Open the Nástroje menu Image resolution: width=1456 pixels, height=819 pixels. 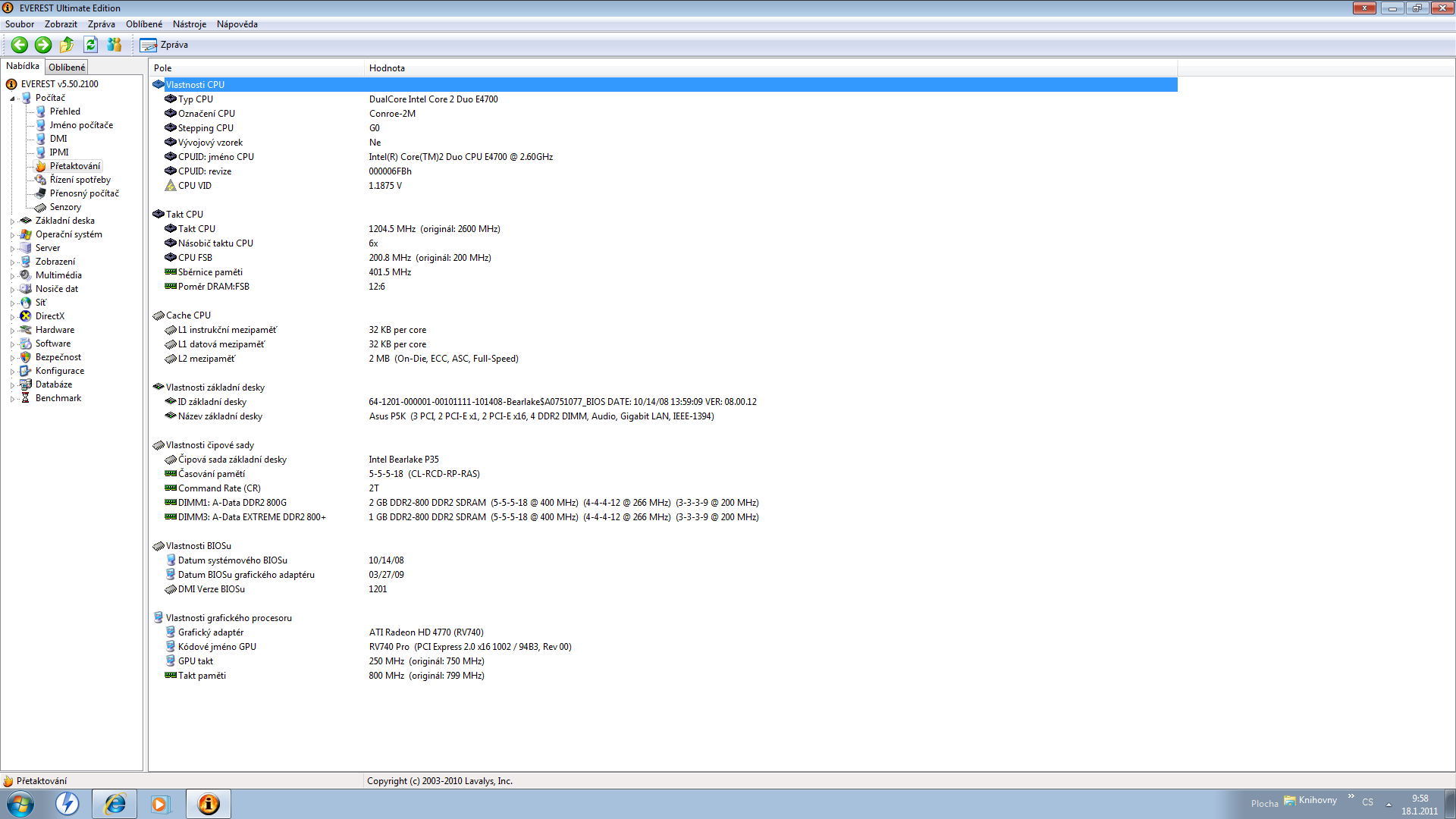tap(189, 24)
